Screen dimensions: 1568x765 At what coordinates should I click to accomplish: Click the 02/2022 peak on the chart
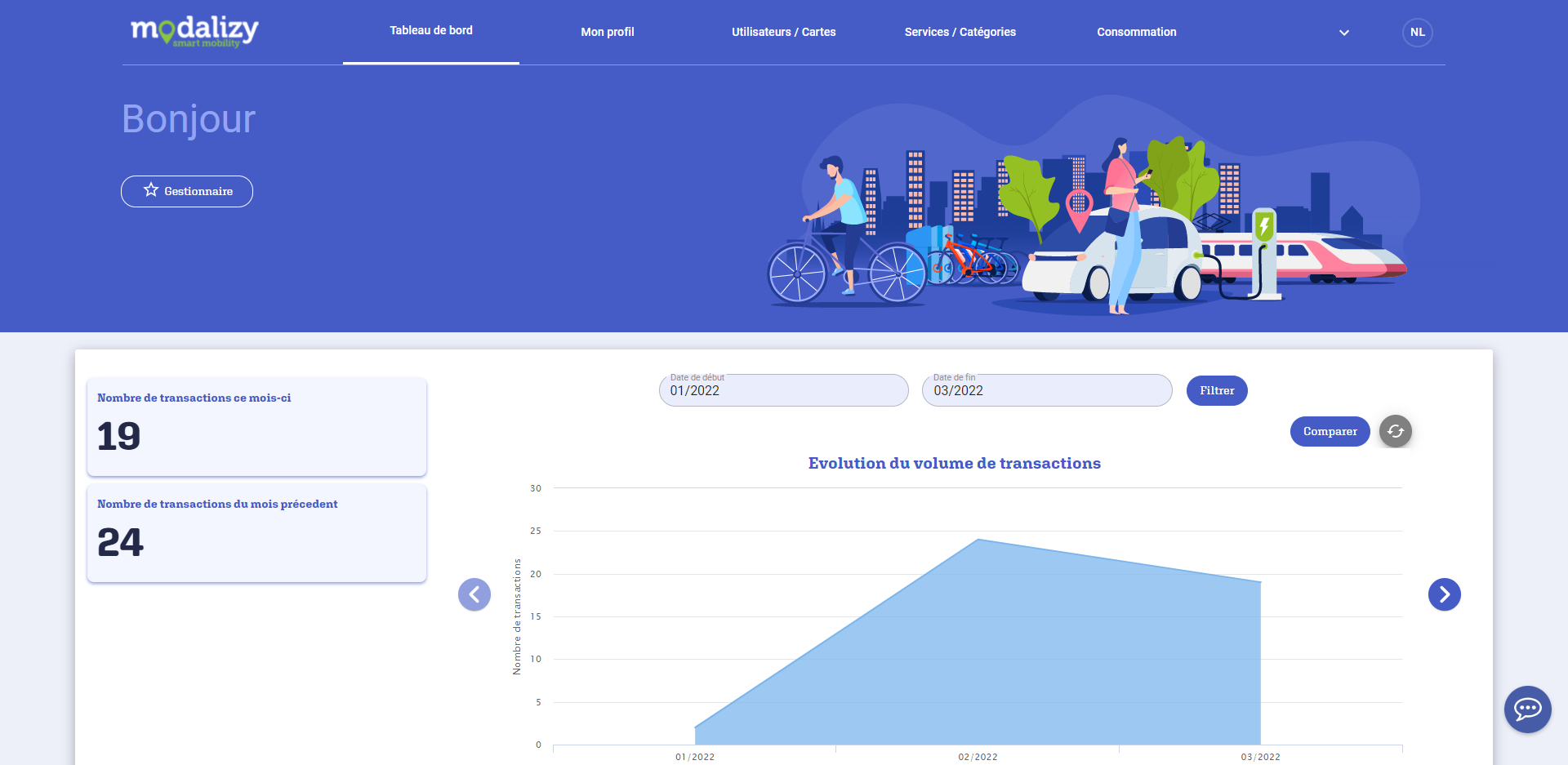978,540
